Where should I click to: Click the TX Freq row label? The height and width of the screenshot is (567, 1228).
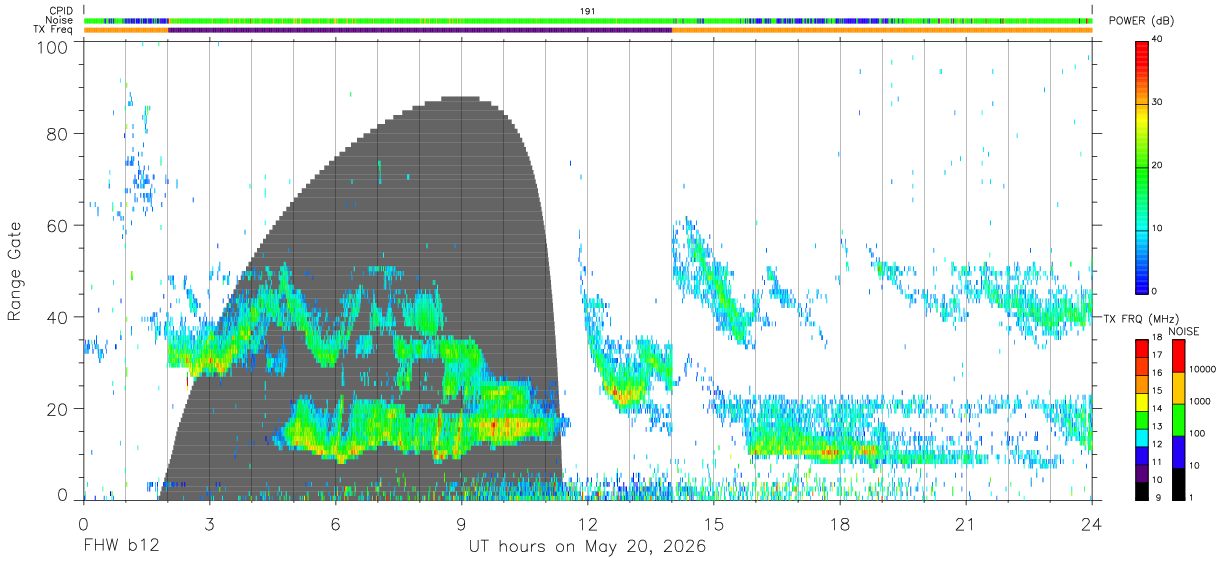click(53, 30)
